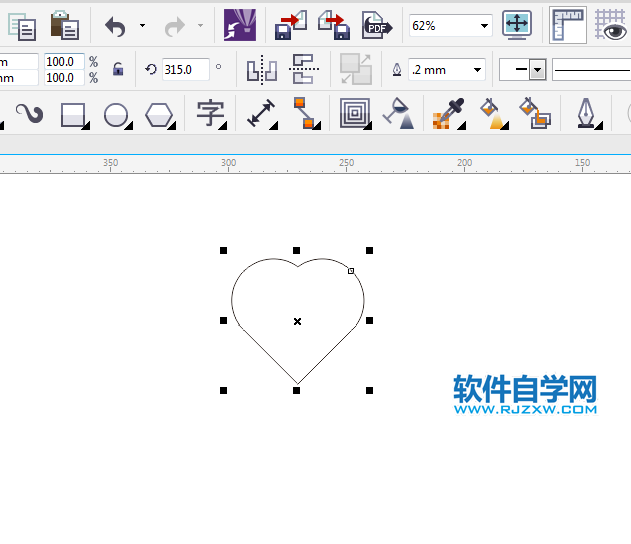Screen dimensions: 631x544
Task: Click the ruler at the 250 mark
Action: (346, 163)
